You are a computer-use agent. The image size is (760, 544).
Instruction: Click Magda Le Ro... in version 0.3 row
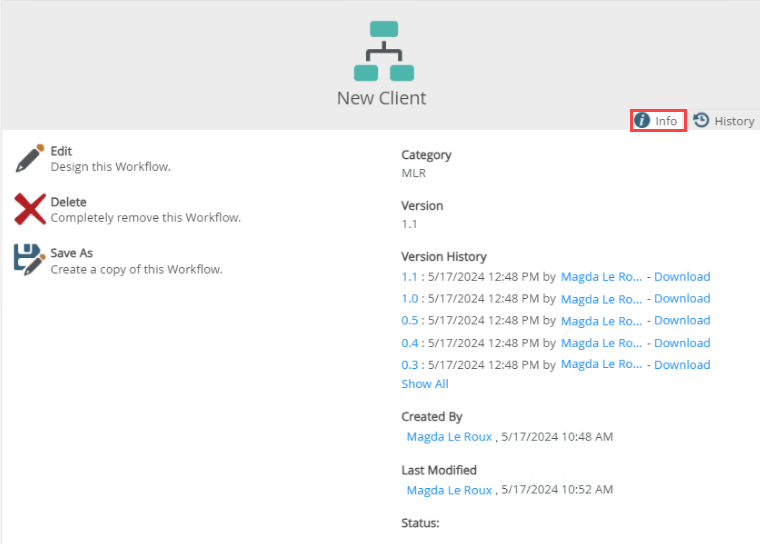tap(602, 364)
